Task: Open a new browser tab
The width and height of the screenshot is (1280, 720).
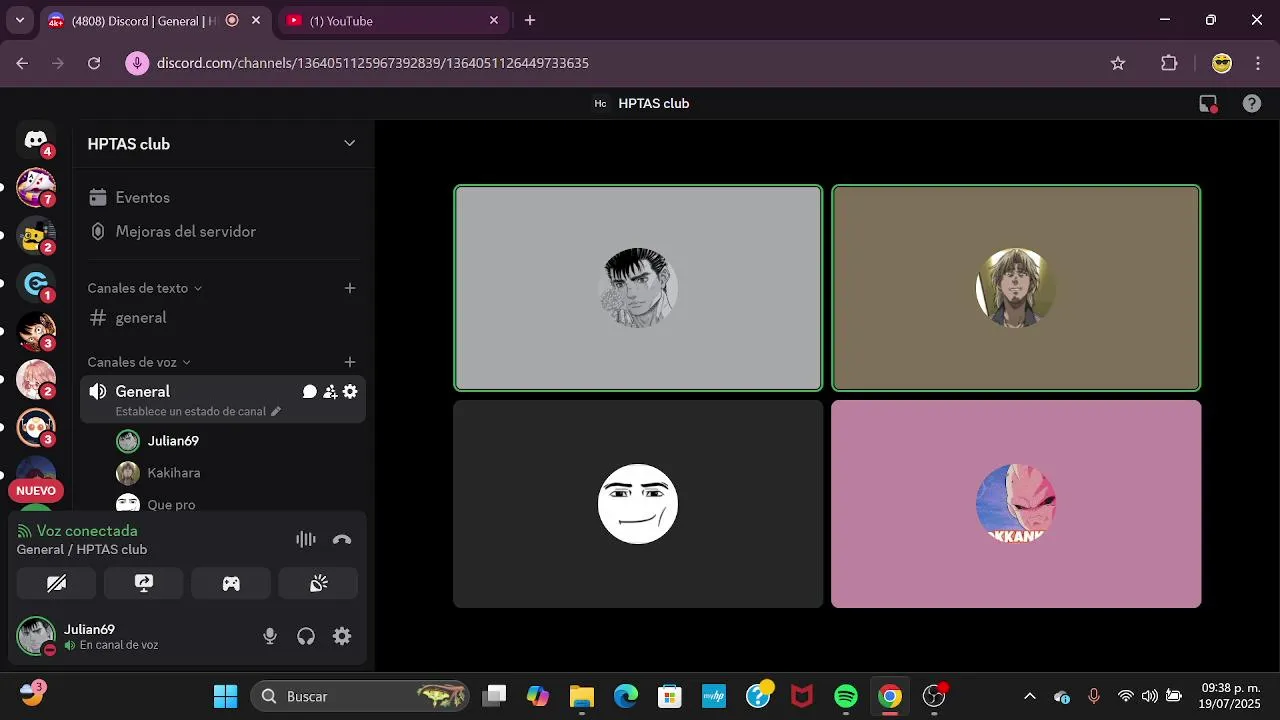Action: pyautogui.click(x=530, y=20)
